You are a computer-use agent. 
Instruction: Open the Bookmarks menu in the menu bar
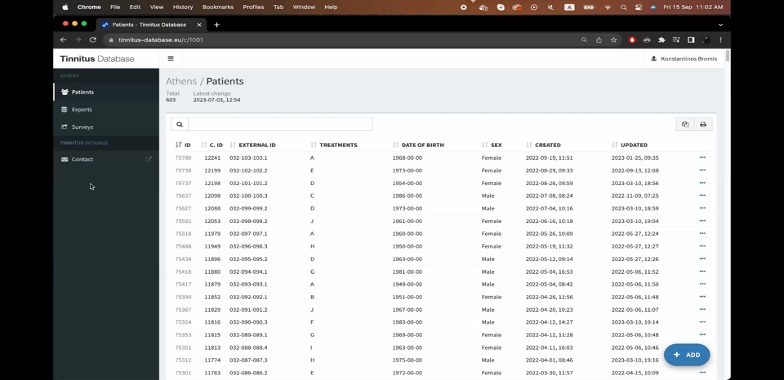(x=218, y=7)
